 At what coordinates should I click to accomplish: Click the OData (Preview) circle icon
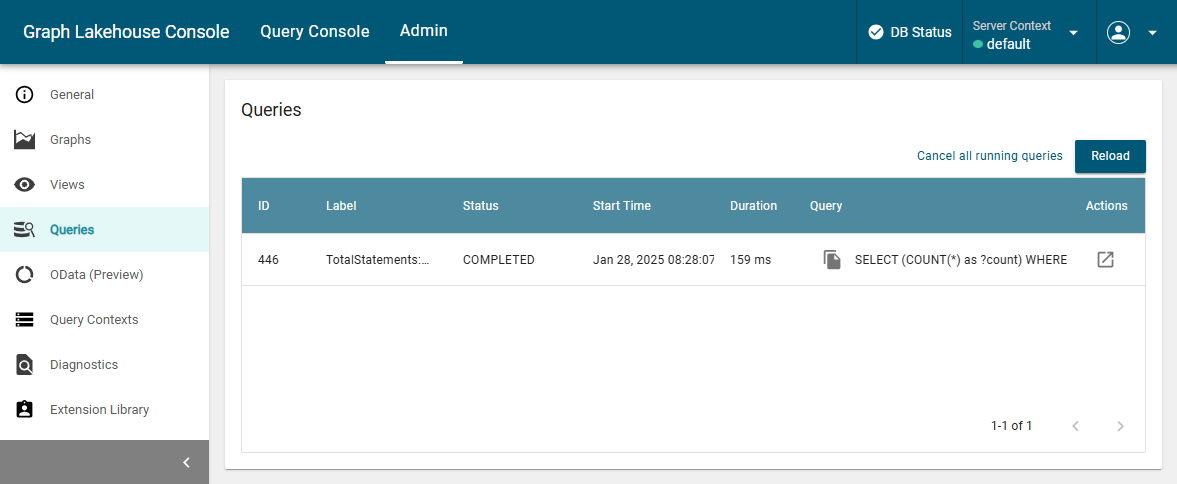point(25,275)
